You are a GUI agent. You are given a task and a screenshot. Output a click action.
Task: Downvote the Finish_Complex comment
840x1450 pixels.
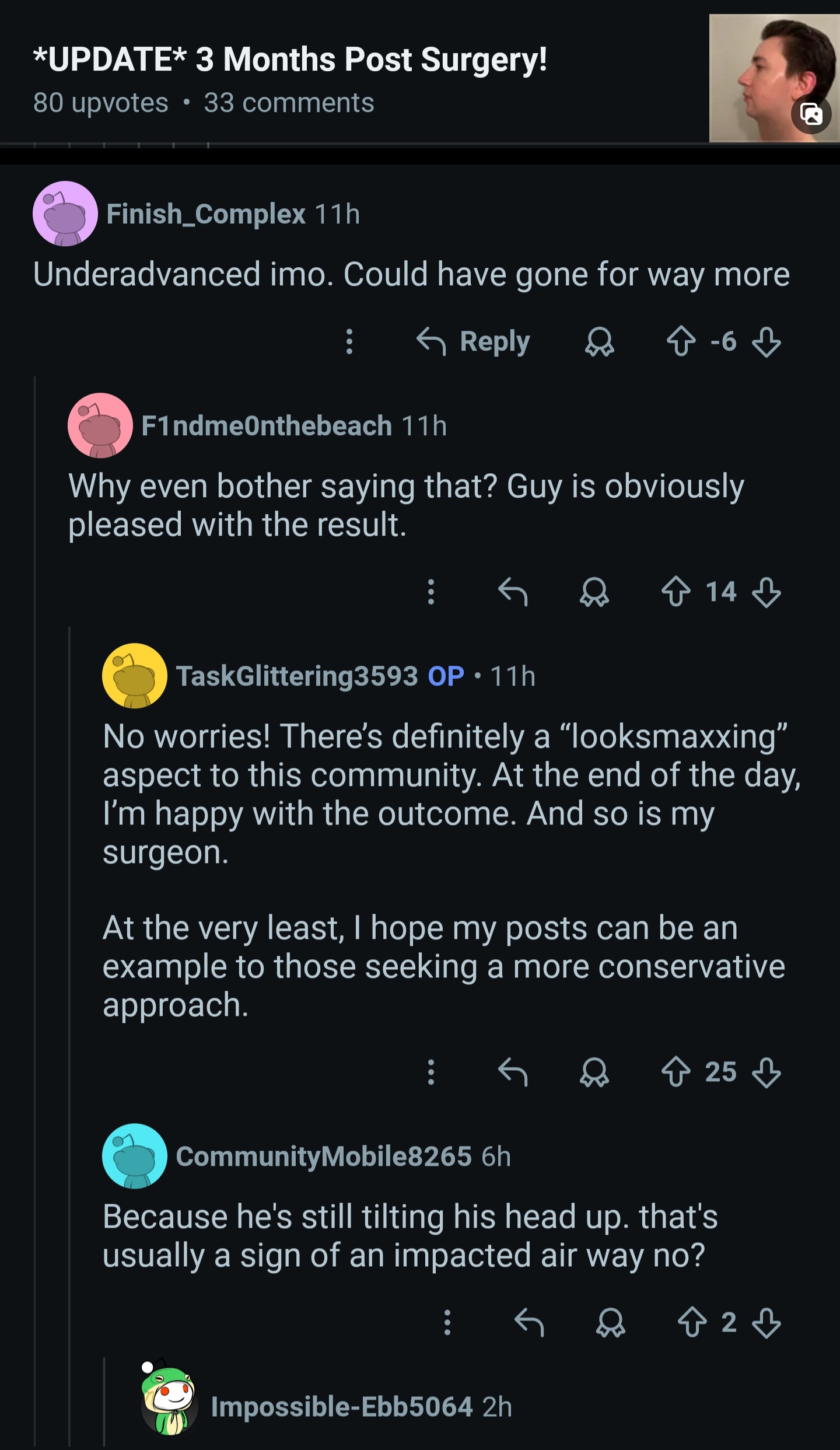click(766, 341)
